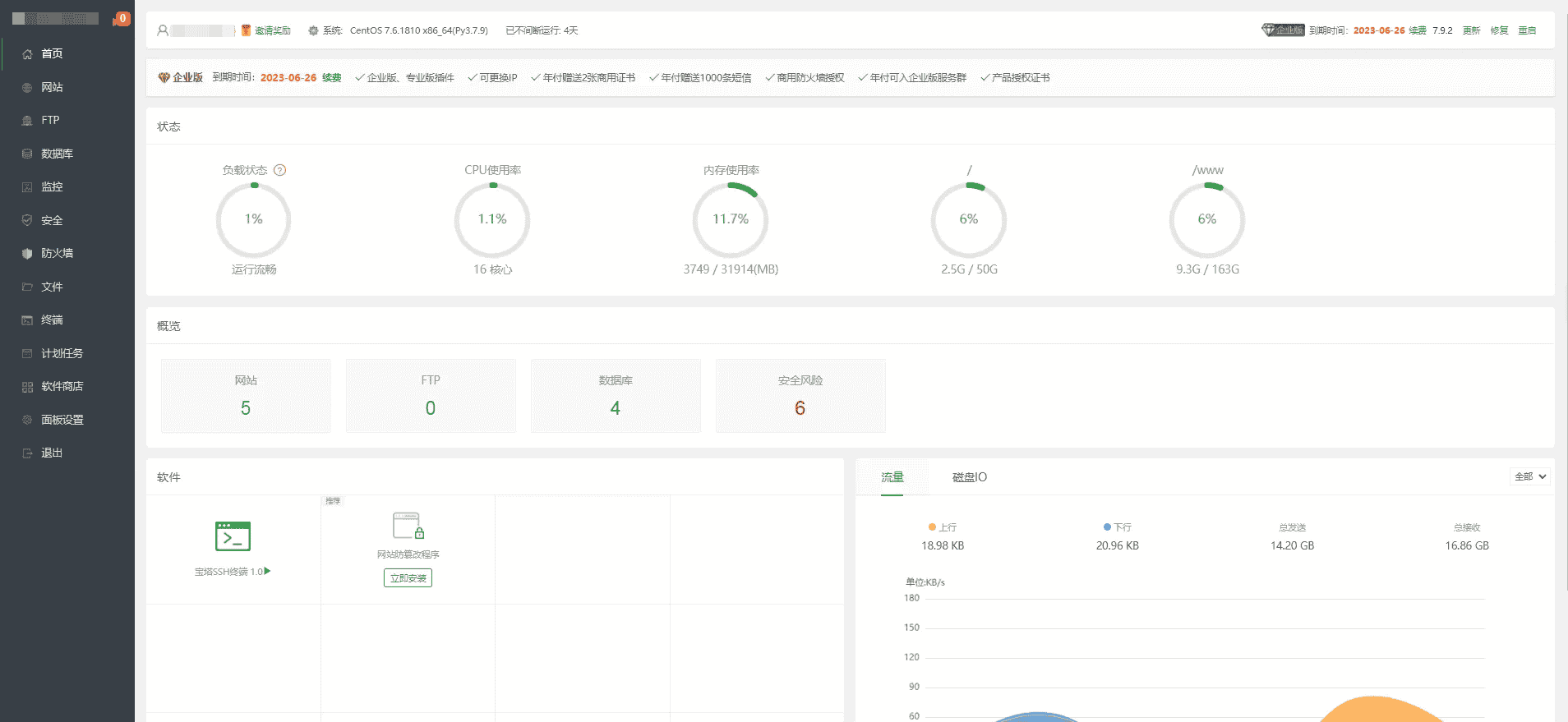Click the / disk 6% gauge
The width and height of the screenshot is (1568, 722).
pyautogui.click(x=969, y=219)
